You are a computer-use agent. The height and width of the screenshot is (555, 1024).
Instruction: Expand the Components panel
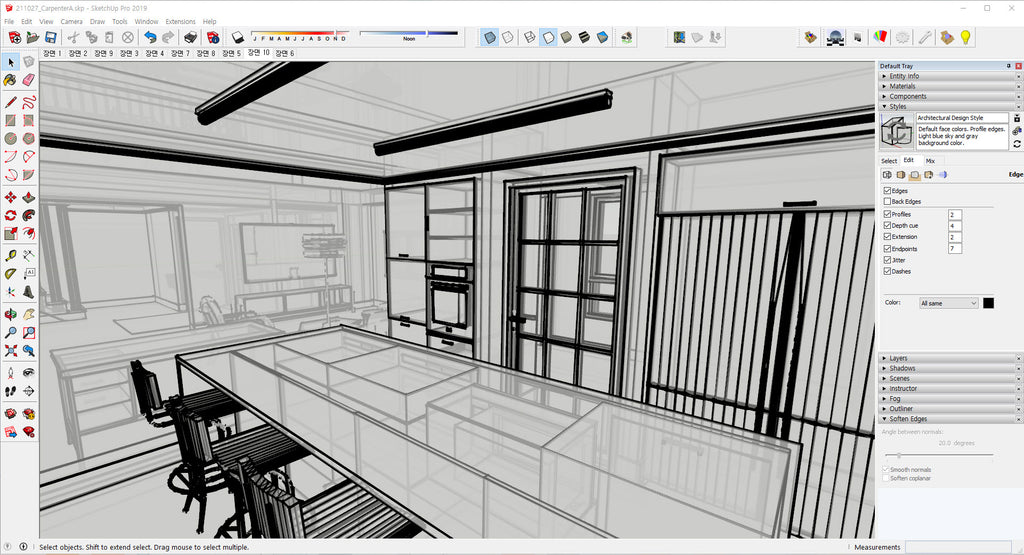[950, 96]
